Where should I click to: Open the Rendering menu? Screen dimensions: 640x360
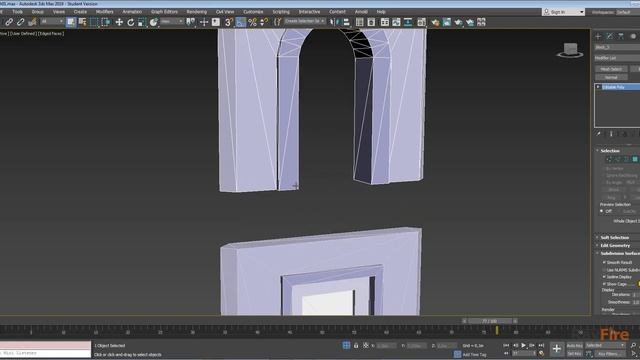click(196, 12)
